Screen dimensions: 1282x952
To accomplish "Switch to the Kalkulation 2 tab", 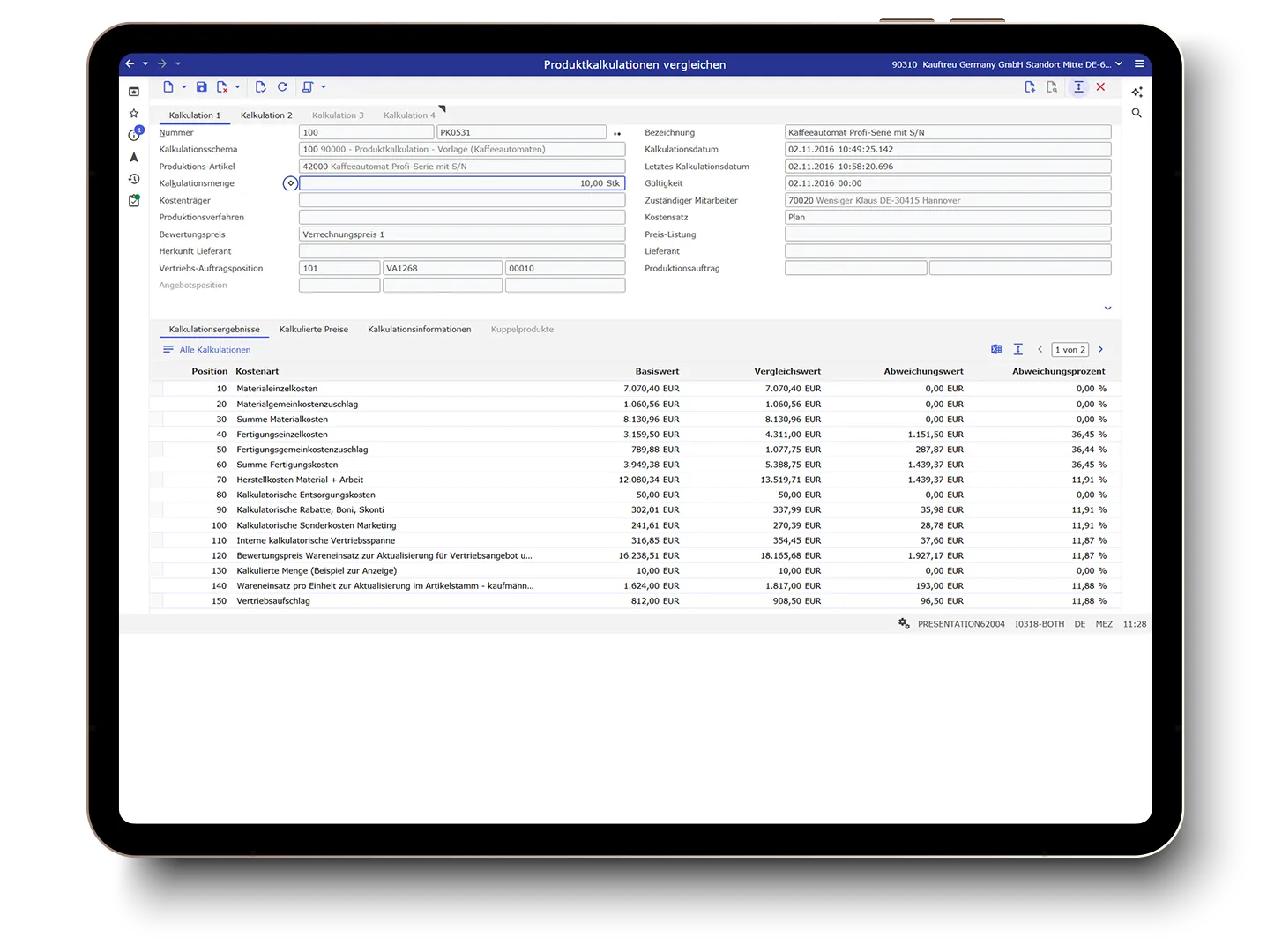I will (265, 115).
